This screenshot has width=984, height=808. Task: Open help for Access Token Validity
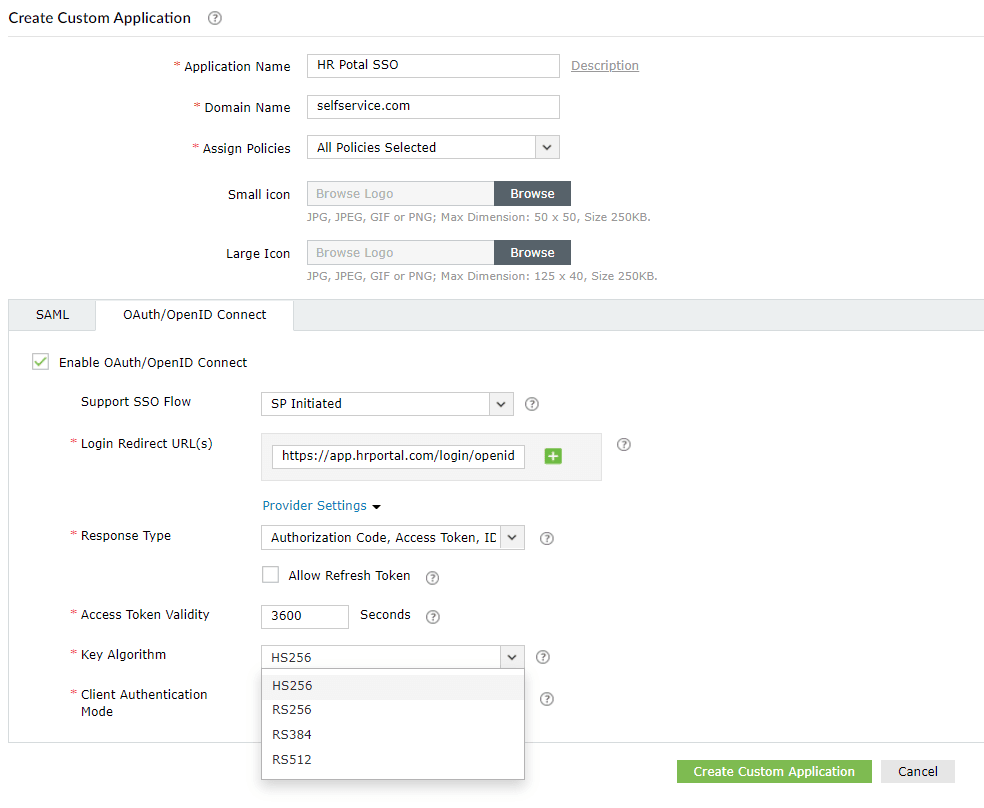click(432, 616)
